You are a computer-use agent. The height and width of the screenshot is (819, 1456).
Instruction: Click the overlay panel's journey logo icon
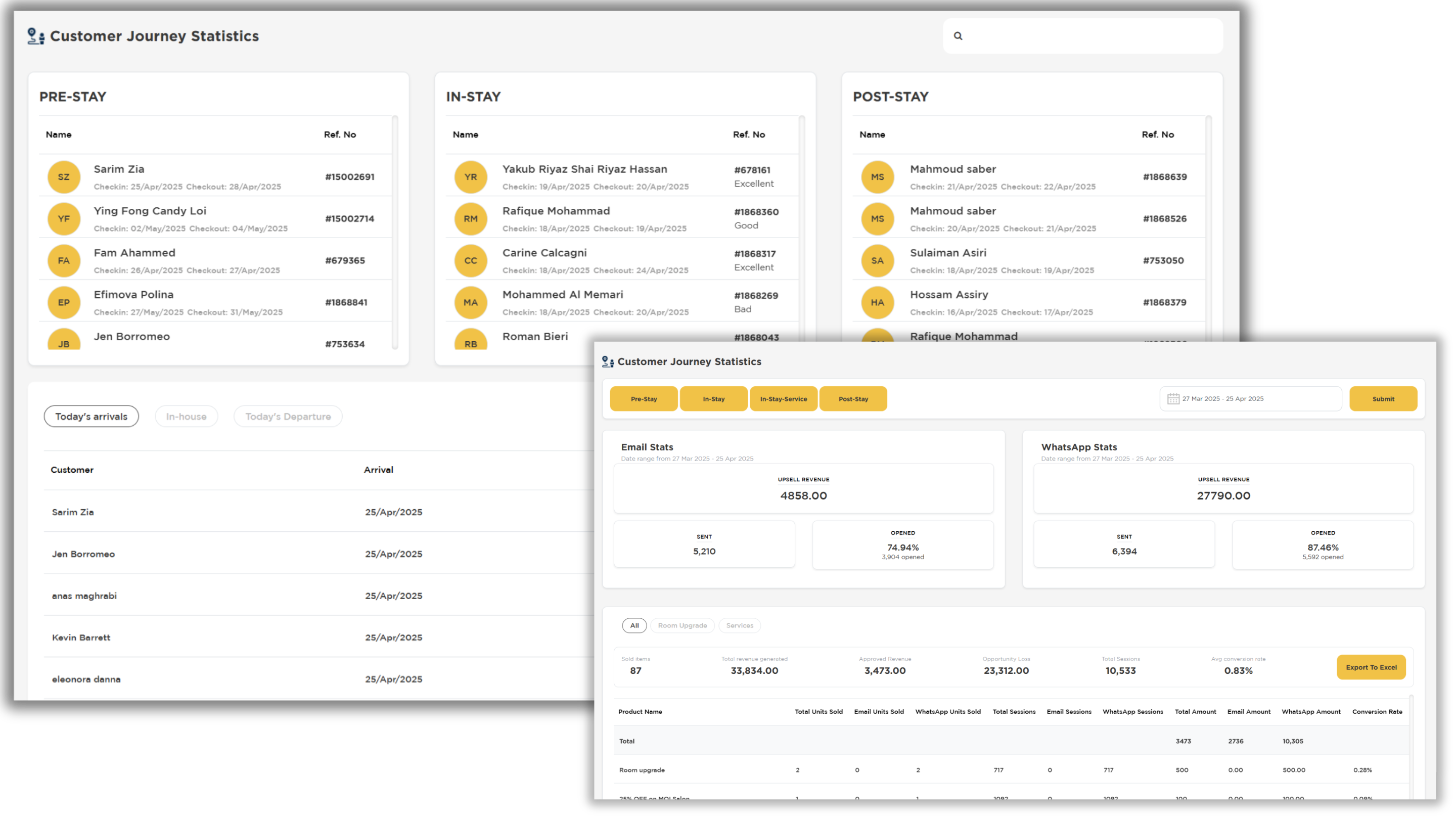[608, 362]
